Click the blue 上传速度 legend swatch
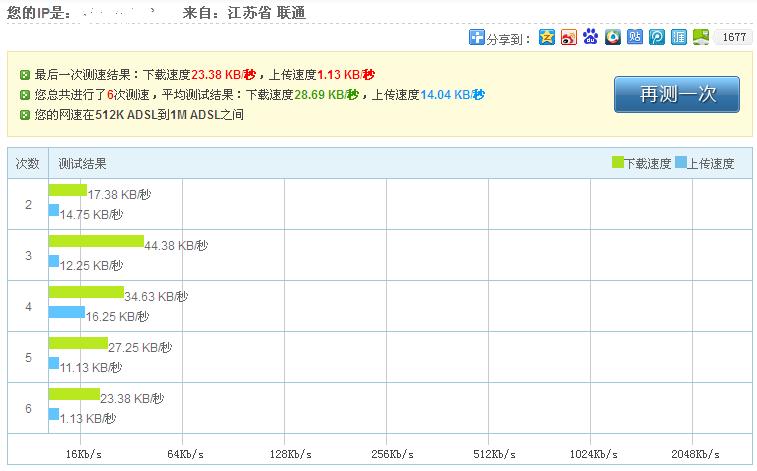 [x=681, y=162]
